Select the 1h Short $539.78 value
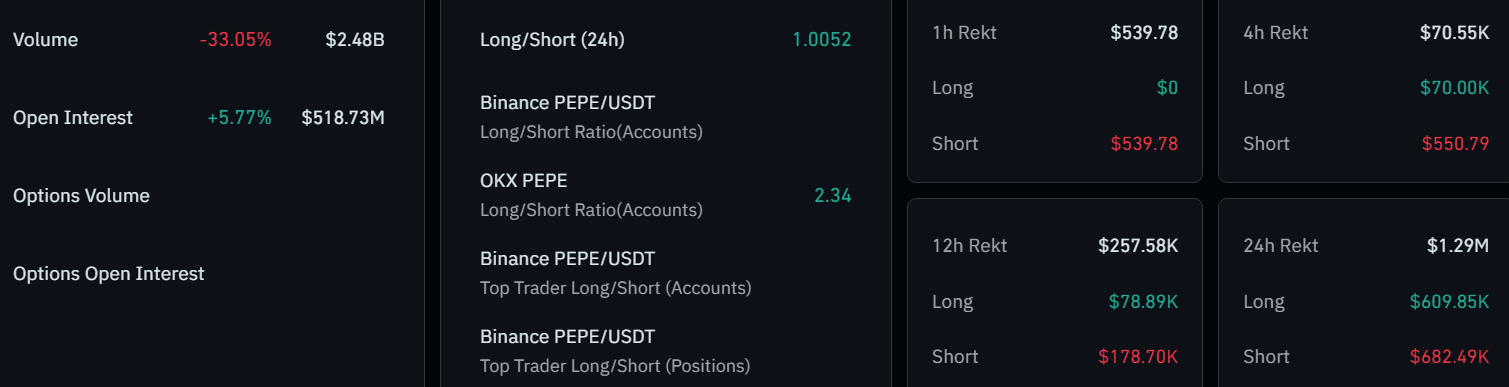This screenshot has width=1509, height=387. (x=1144, y=144)
